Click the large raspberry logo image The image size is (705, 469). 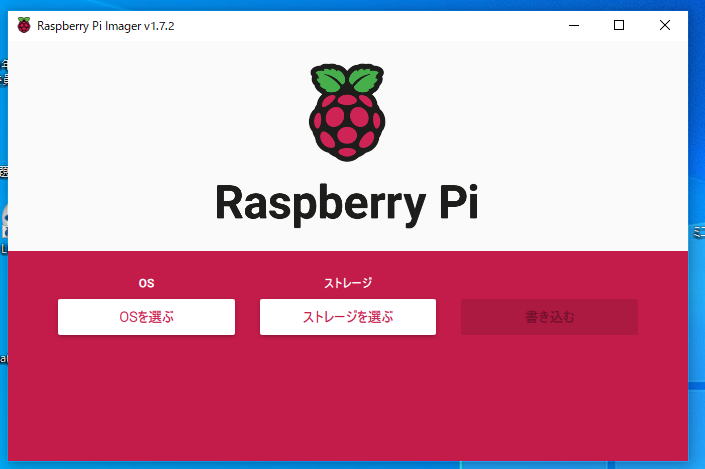347,112
